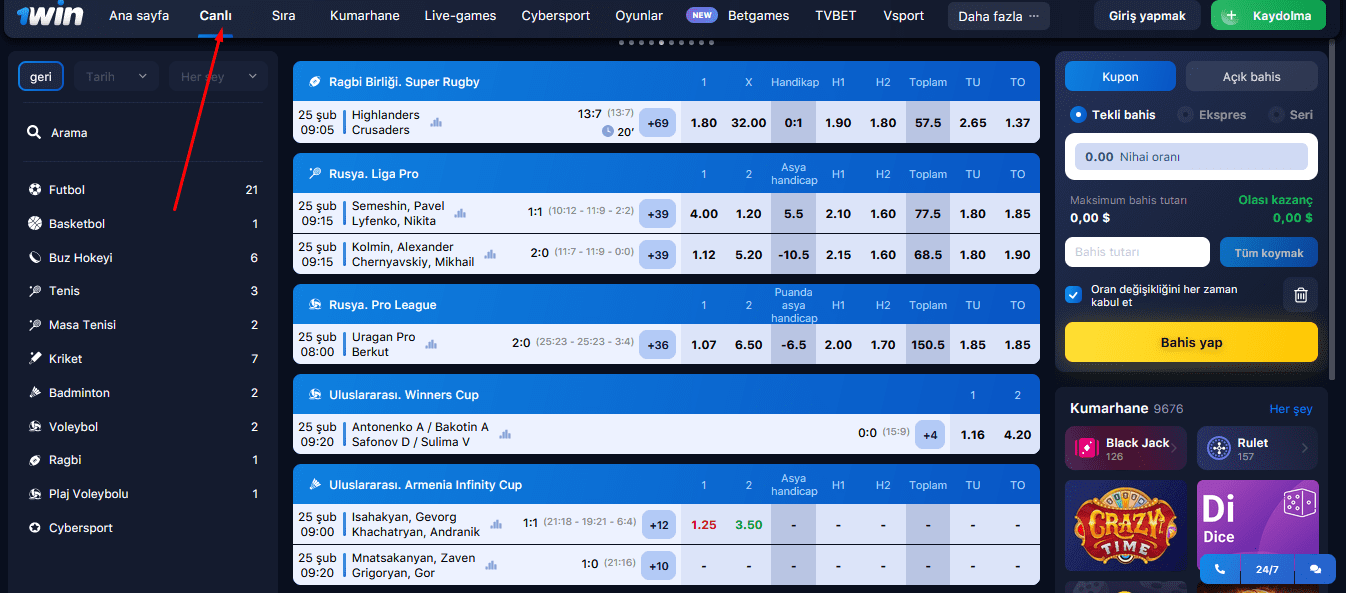Select odds 1.80 on Highlanders win
The width and height of the screenshot is (1346, 593).
tap(704, 123)
